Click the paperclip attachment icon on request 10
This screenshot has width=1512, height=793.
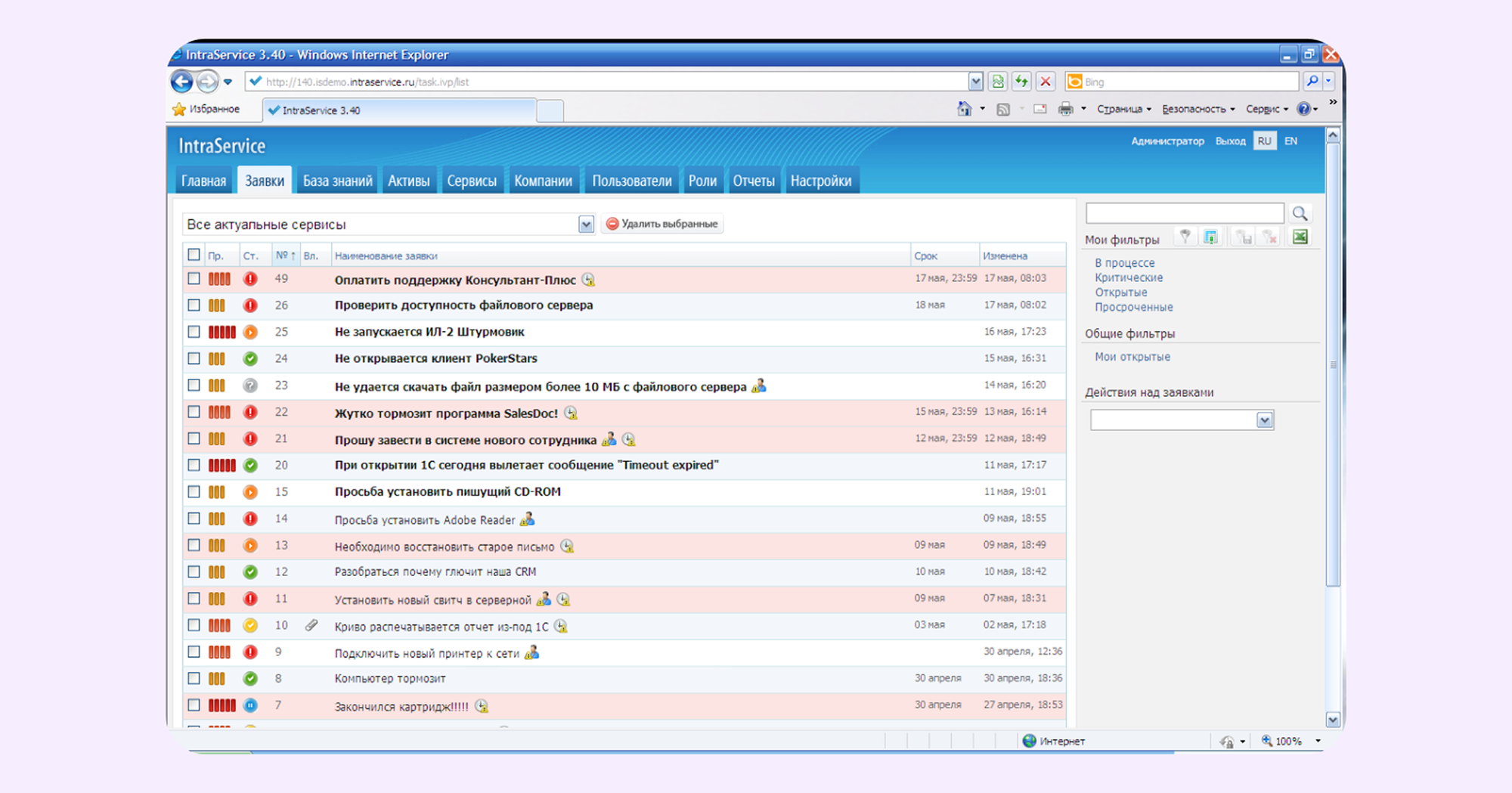pos(311,625)
